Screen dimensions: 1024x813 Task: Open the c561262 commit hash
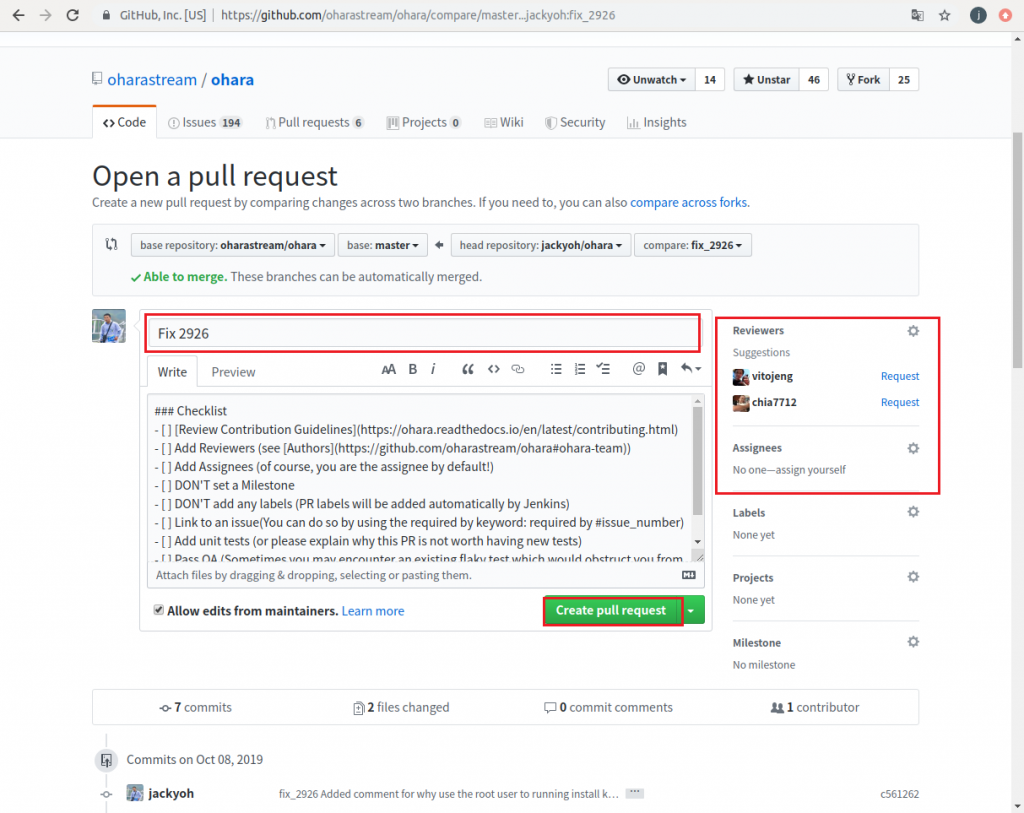[899, 794]
